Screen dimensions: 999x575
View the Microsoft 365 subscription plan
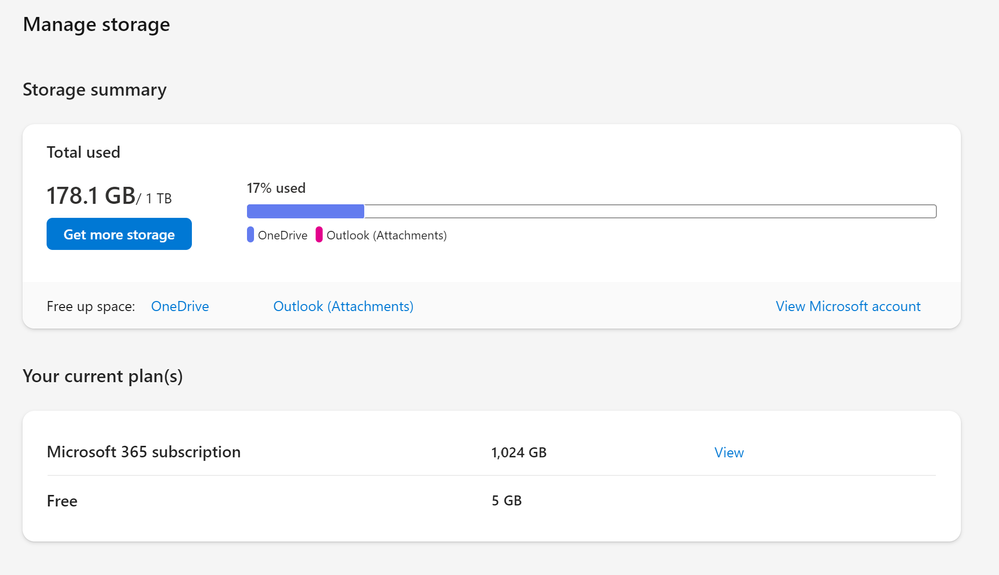click(729, 452)
